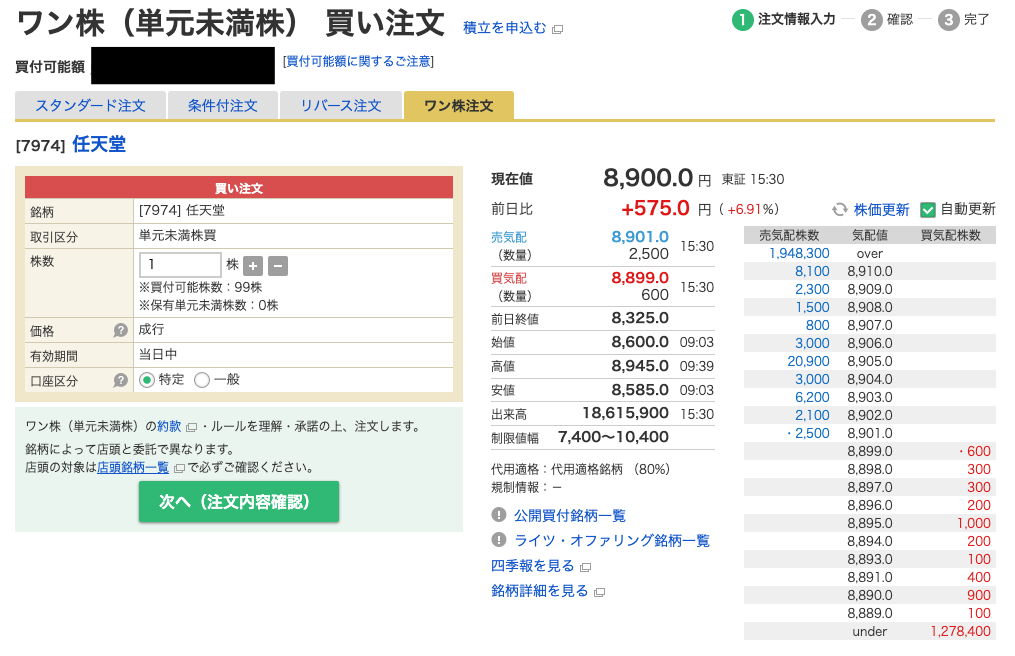The height and width of the screenshot is (656, 1015).
Task: Open the 四季報を見る link
Action: (532, 566)
